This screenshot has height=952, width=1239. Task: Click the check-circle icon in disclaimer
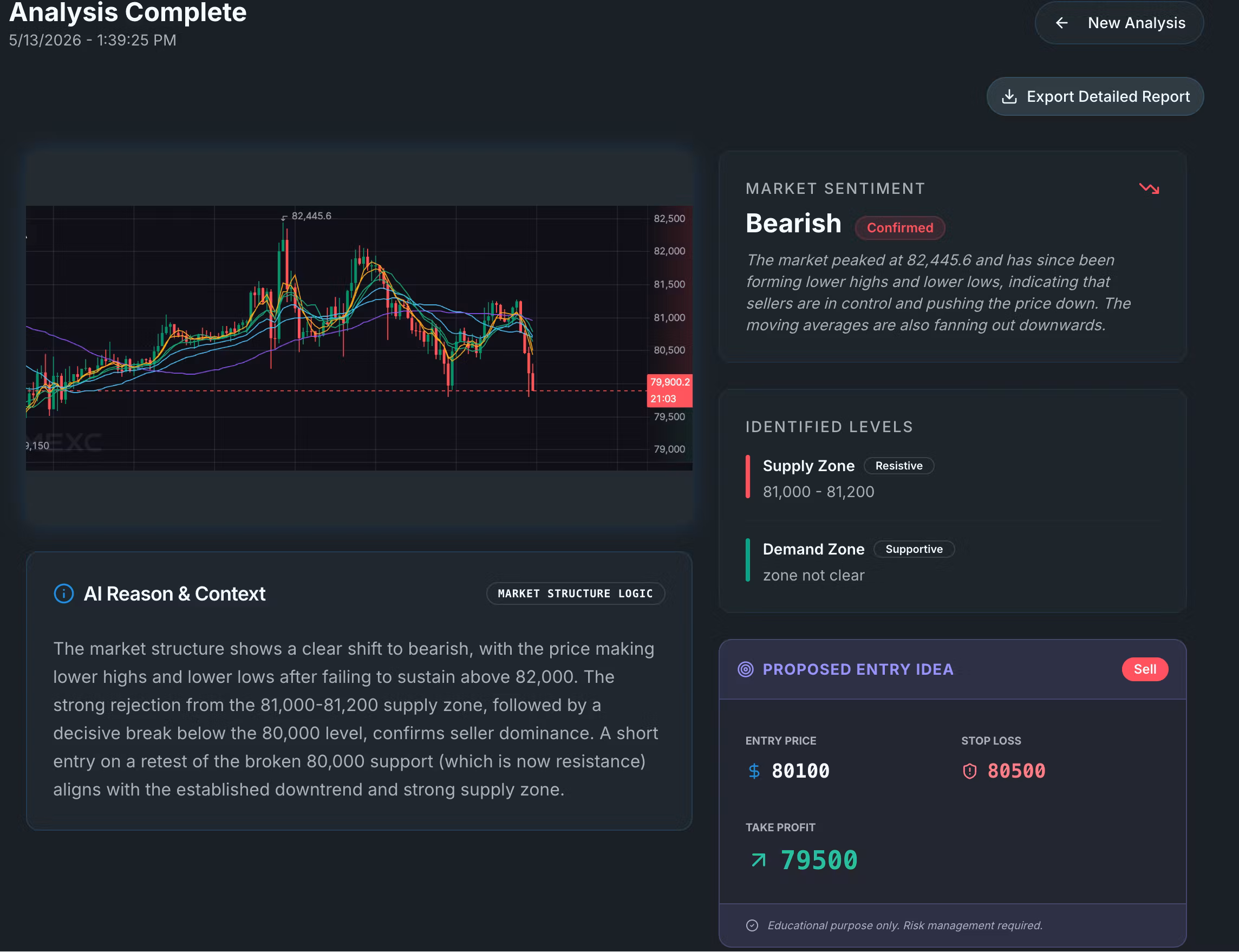[x=752, y=925]
